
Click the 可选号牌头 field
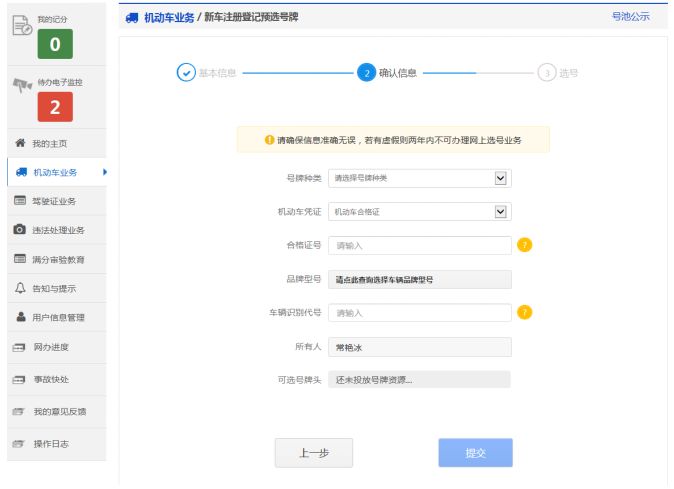pos(420,379)
